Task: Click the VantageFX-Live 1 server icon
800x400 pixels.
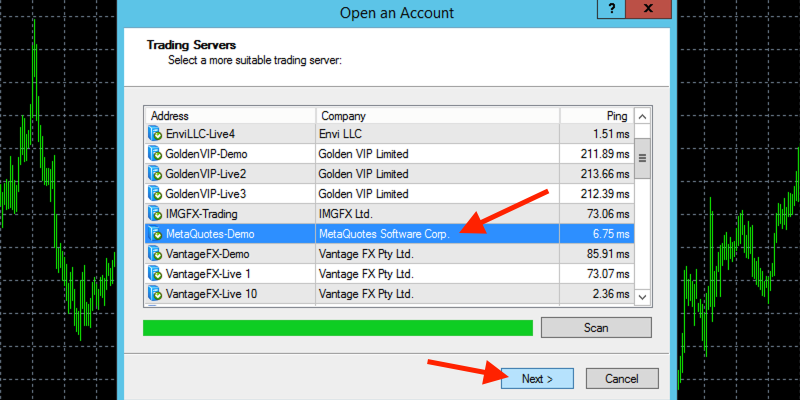Action: [155, 274]
